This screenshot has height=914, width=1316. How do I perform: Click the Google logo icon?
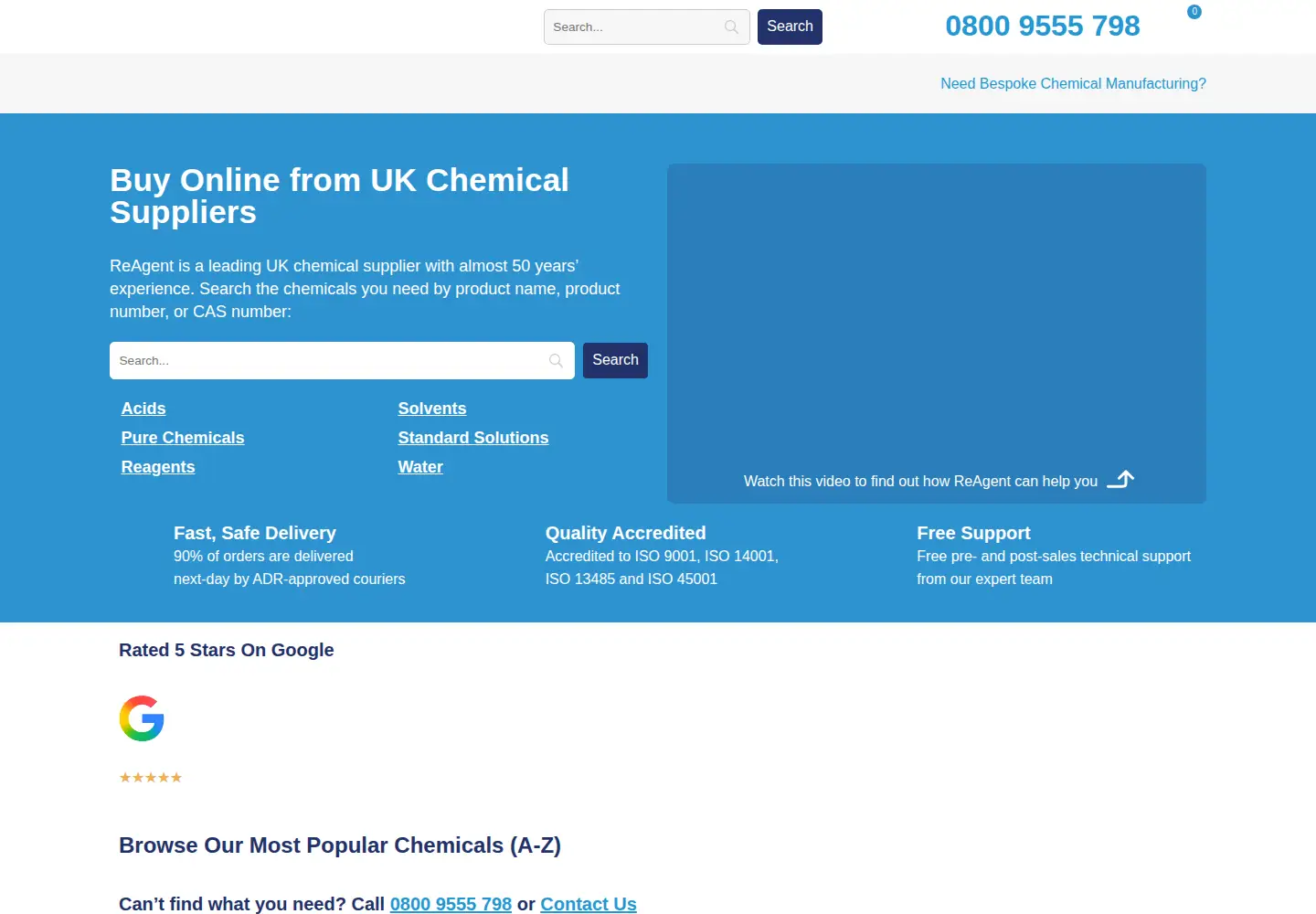pyautogui.click(x=142, y=718)
